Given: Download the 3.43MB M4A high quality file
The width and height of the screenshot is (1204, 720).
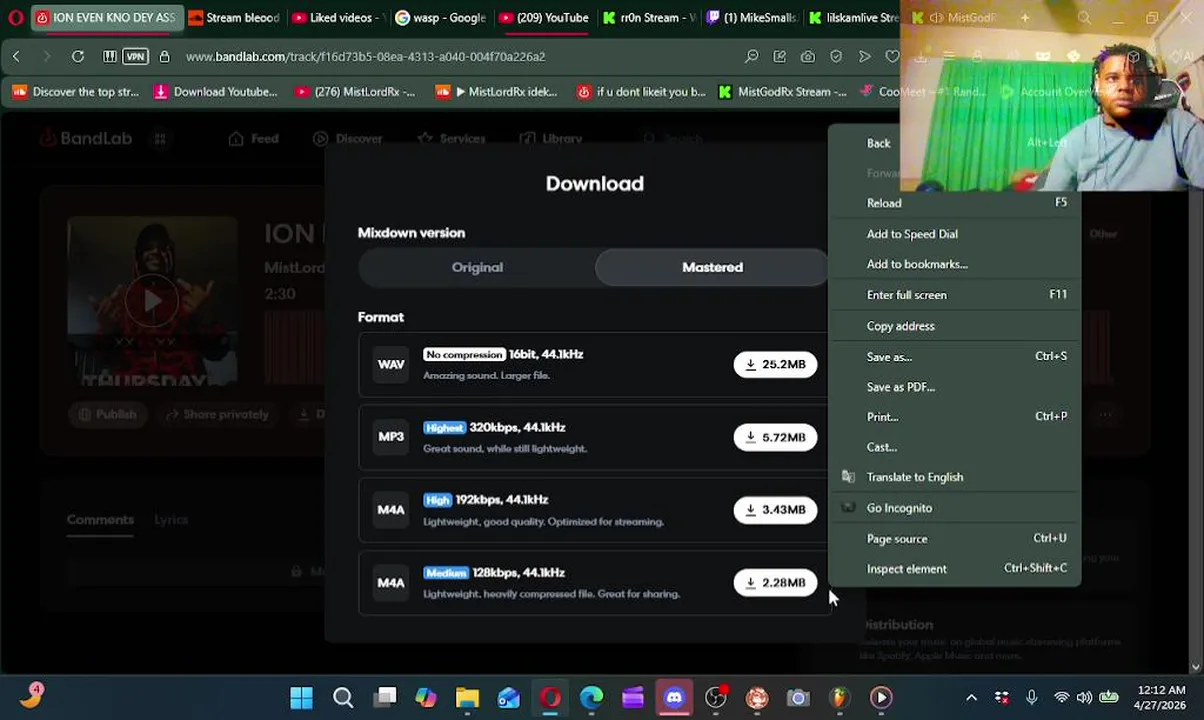Looking at the screenshot, I should (775, 510).
